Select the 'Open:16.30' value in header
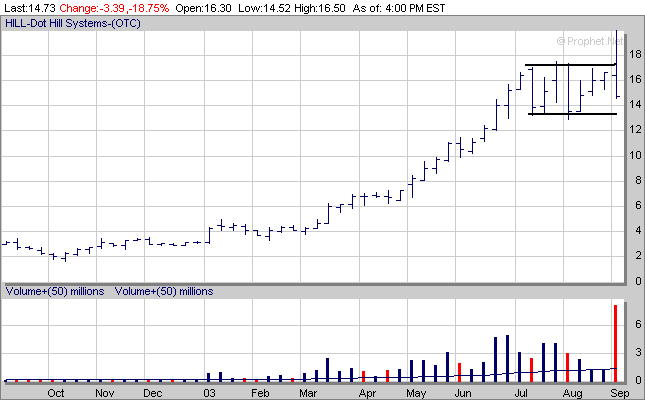The height and width of the screenshot is (400, 645). tap(203, 8)
